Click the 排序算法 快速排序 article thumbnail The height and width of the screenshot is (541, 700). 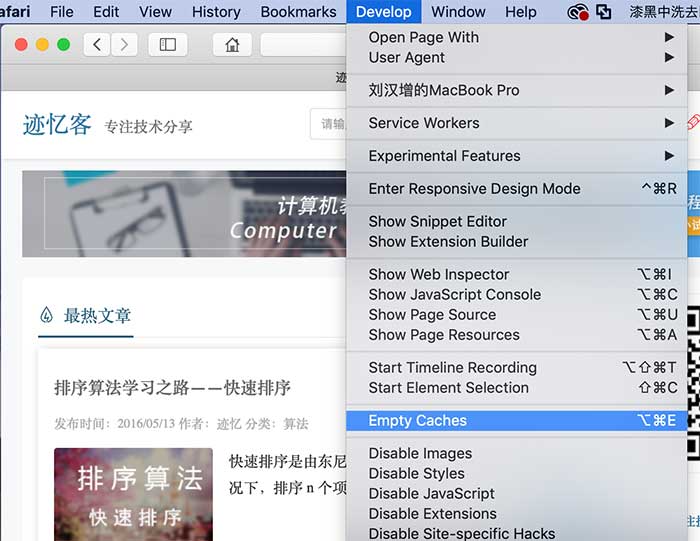133,494
